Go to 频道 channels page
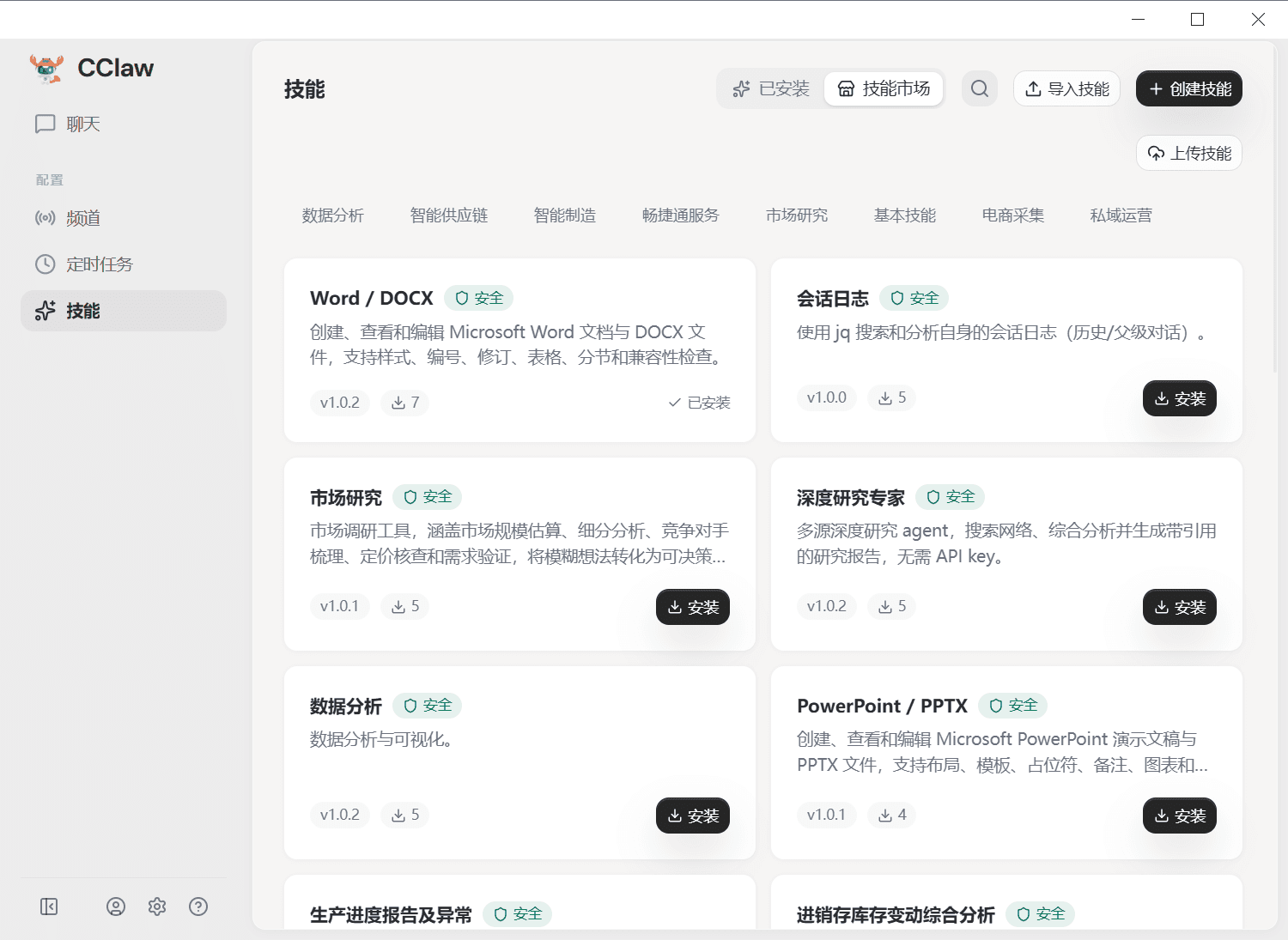 (83, 218)
